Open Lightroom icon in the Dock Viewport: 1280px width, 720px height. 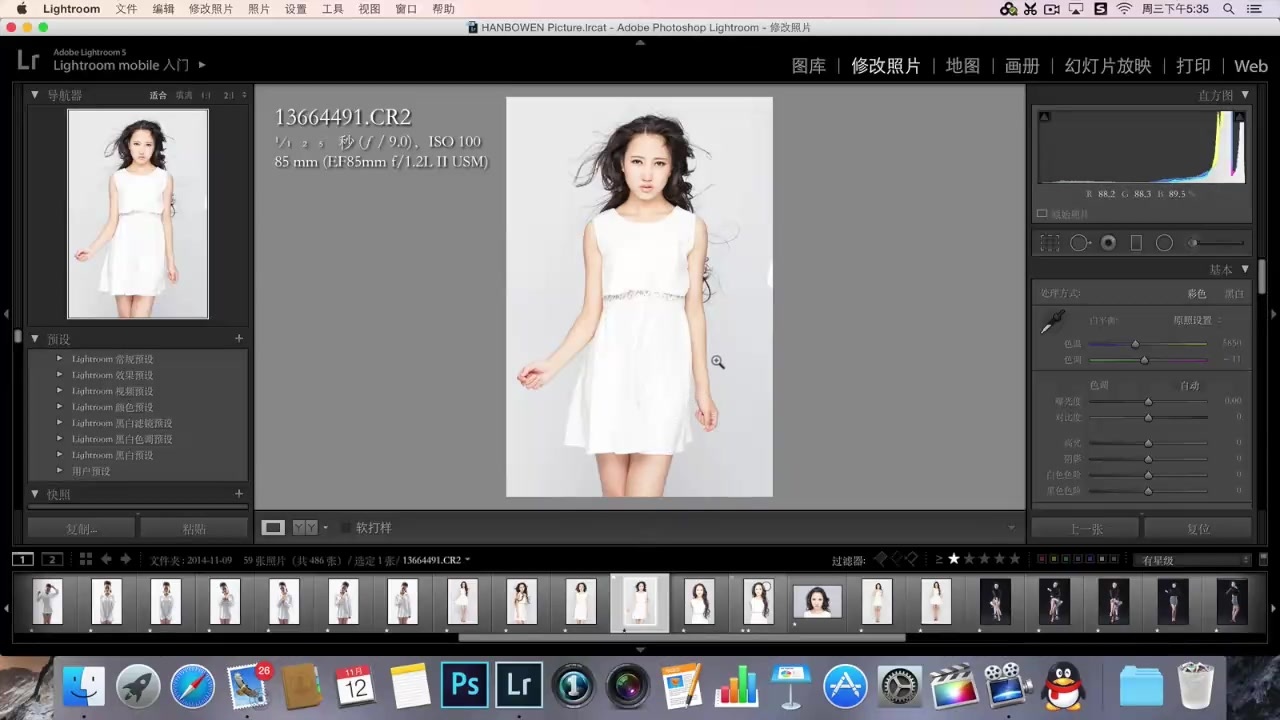click(x=519, y=685)
